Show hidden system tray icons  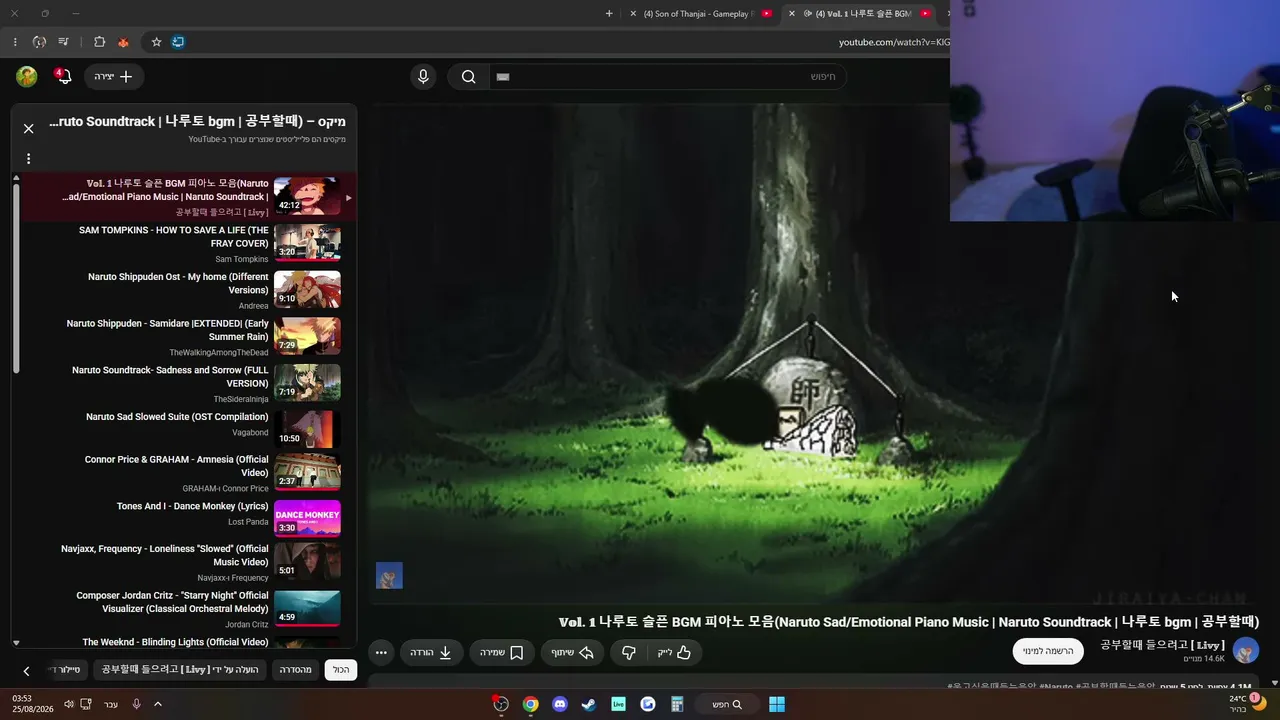[x=157, y=704]
